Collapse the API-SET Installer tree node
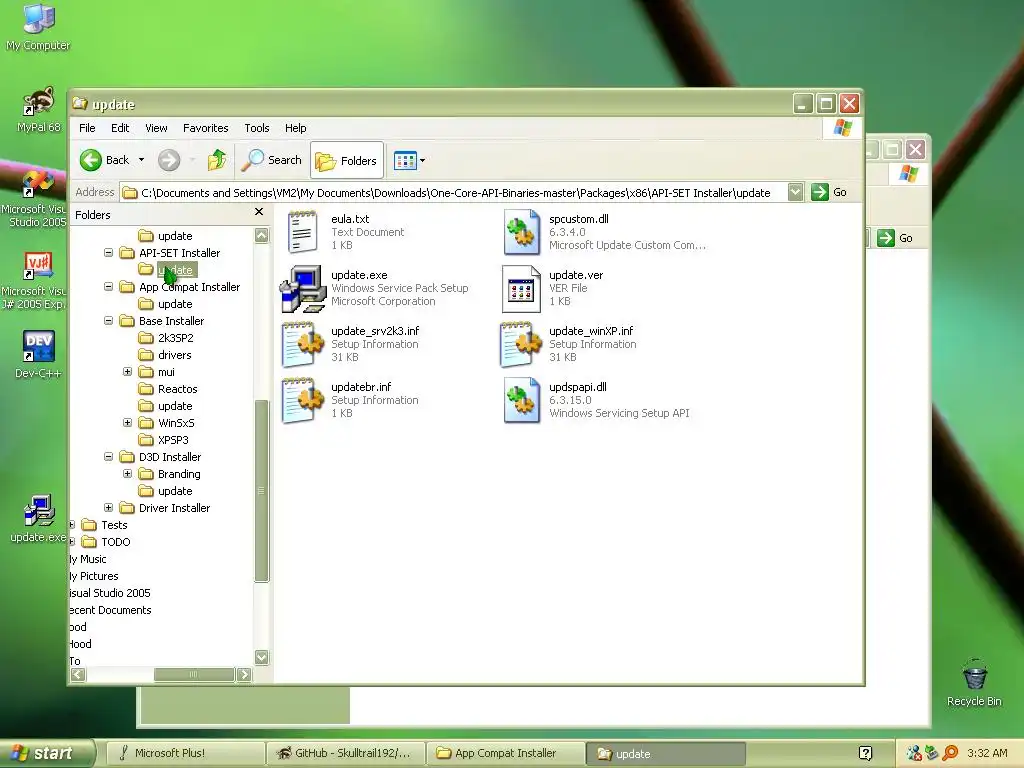Screen dimensions: 1024x768 tap(108, 253)
